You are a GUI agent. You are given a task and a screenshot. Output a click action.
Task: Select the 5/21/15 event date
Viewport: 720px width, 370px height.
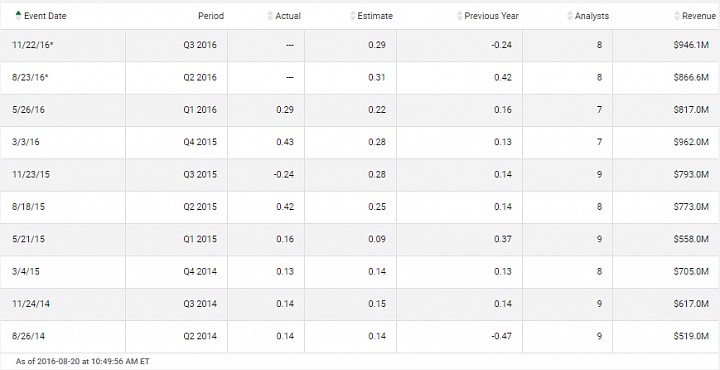(x=28, y=239)
